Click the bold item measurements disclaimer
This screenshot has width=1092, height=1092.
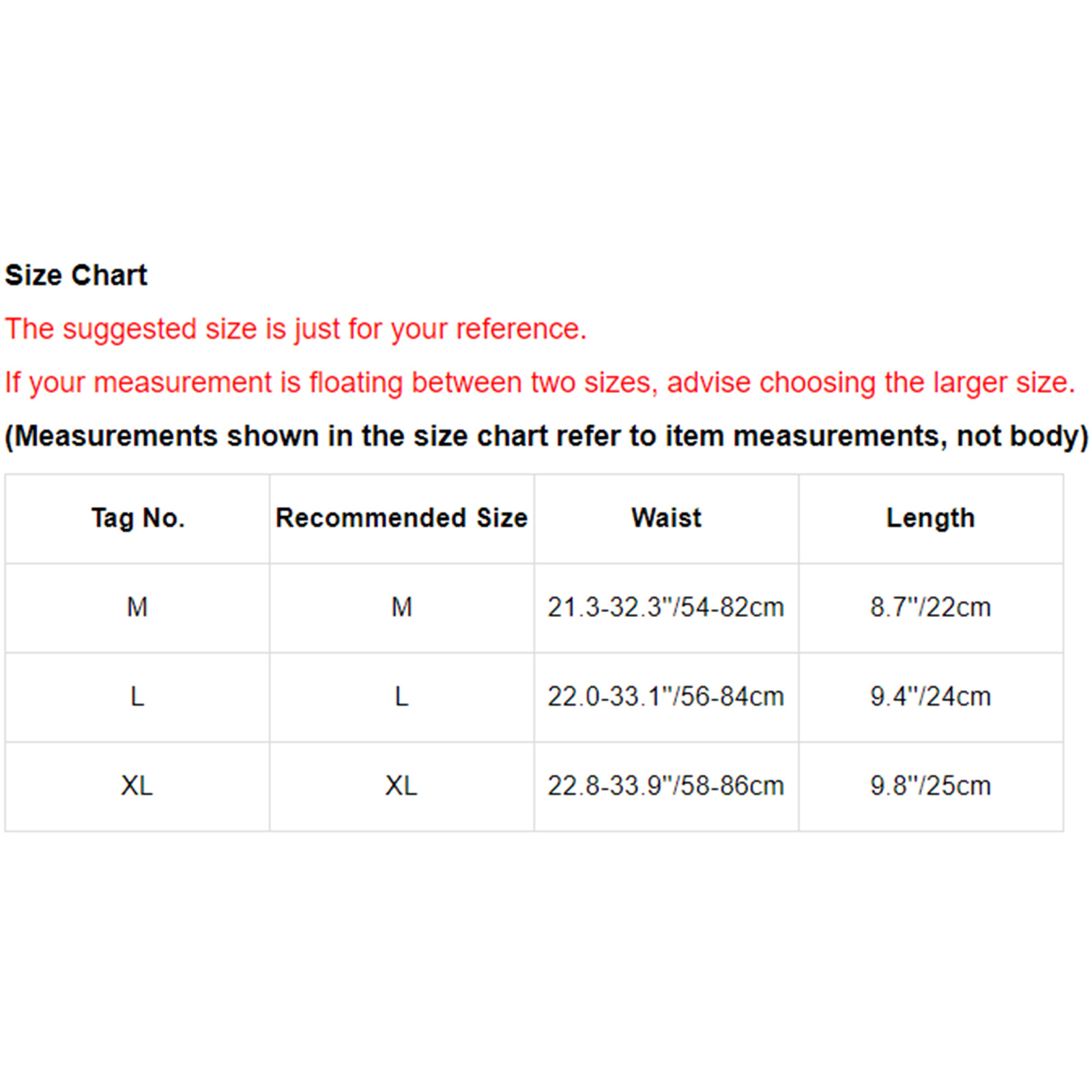pyautogui.click(x=546, y=435)
